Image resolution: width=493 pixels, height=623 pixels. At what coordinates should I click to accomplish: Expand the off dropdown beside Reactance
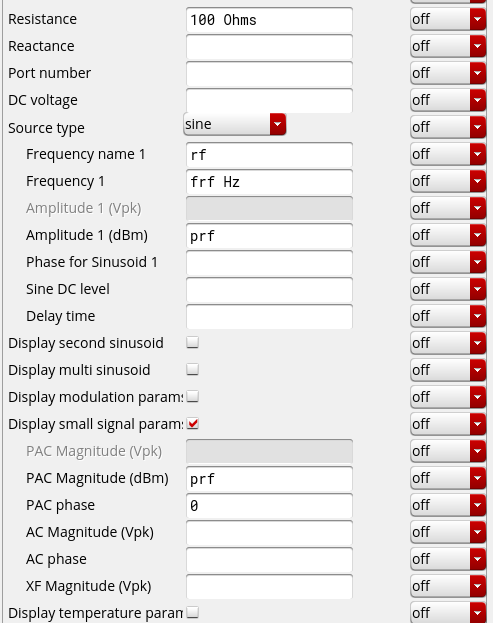[448, 46]
